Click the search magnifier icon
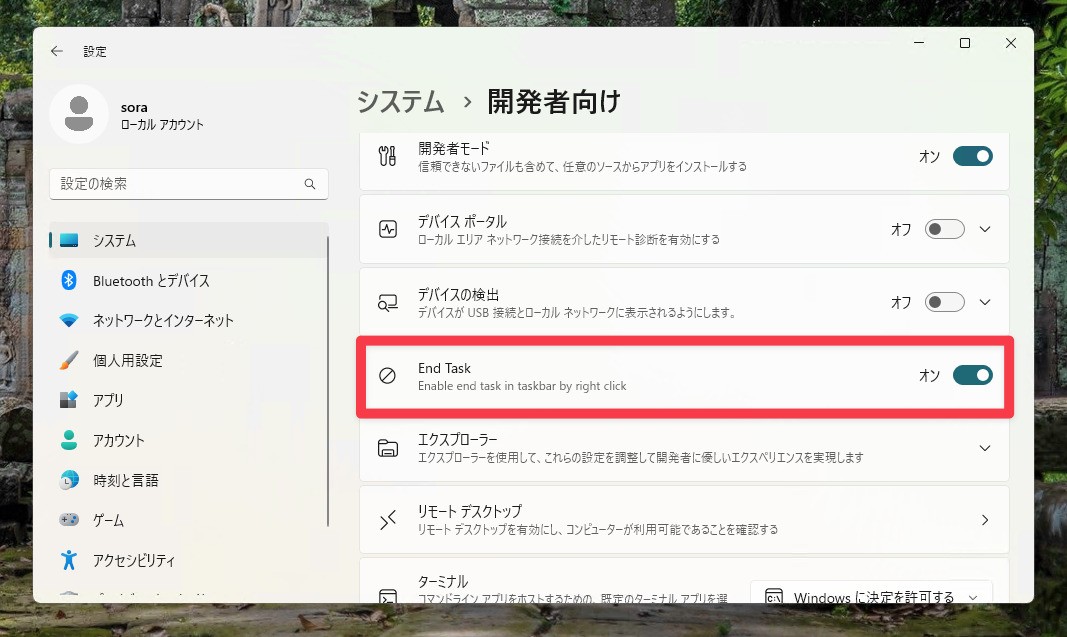The width and height of the screenshot is (1067, 637). tap(310, 184)
